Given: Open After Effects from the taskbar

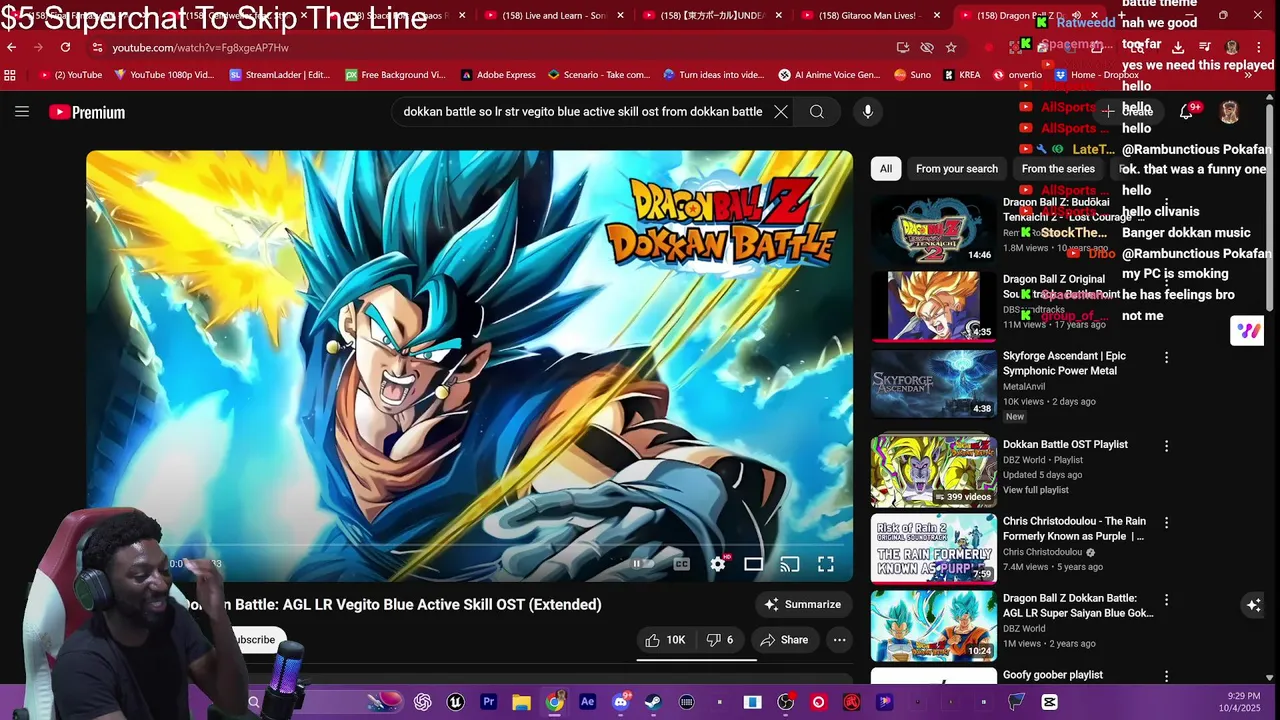Looking at the screenshot, I should pos(587,702).
